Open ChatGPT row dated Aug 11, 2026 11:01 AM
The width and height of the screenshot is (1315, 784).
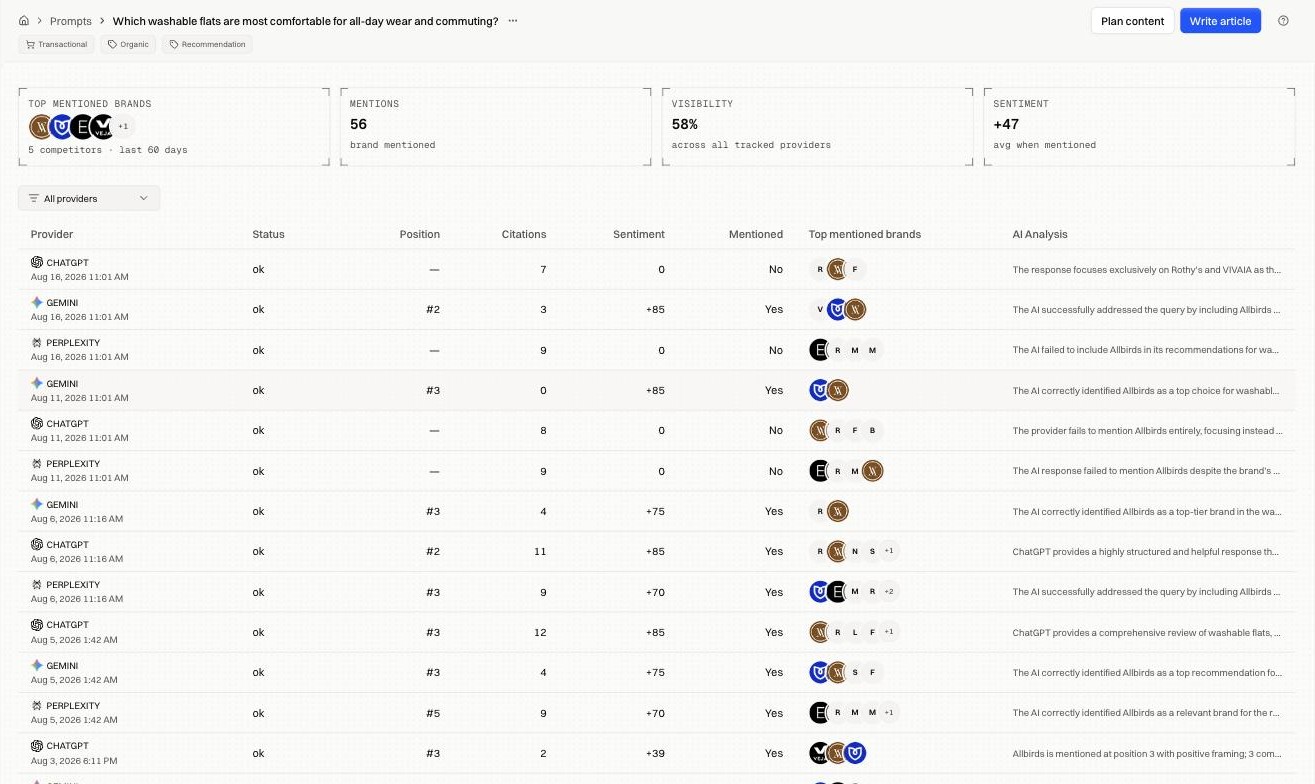pos(657,430)
